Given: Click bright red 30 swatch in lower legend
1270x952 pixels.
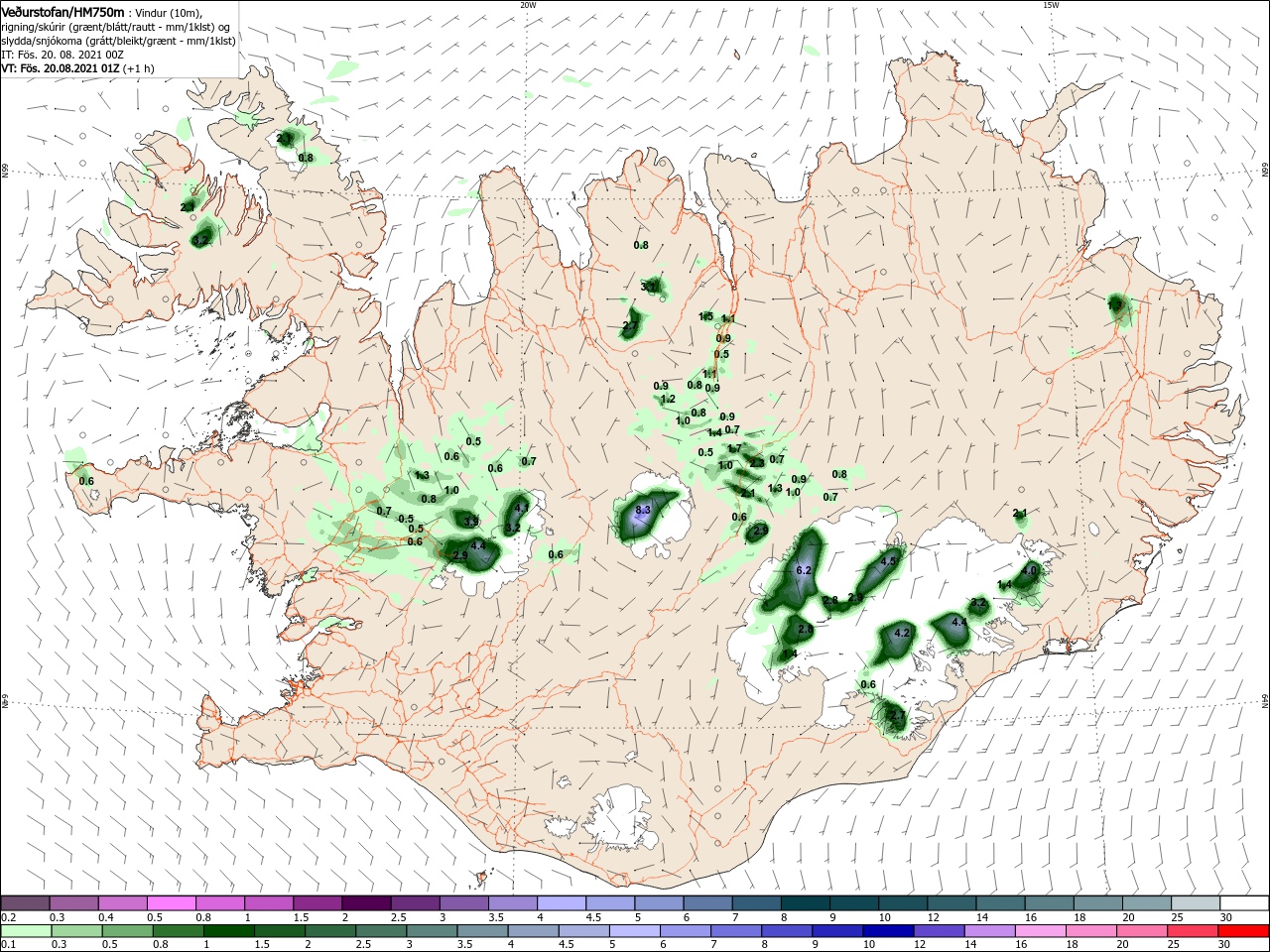Looking at the screenshot, I should click(x=1243, y=931).
